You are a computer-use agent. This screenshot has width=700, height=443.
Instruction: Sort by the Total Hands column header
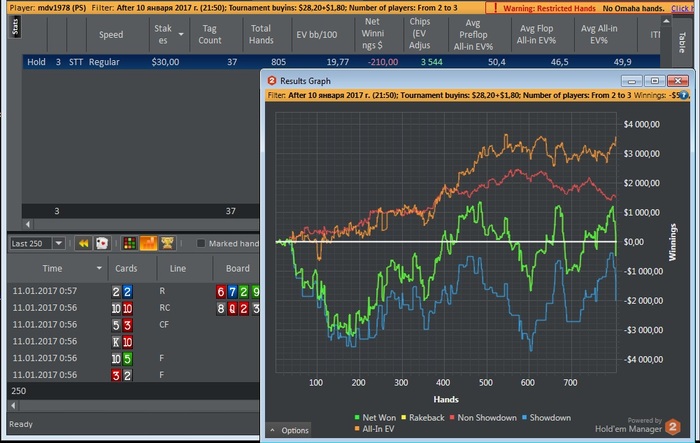(x=261, y=34)
